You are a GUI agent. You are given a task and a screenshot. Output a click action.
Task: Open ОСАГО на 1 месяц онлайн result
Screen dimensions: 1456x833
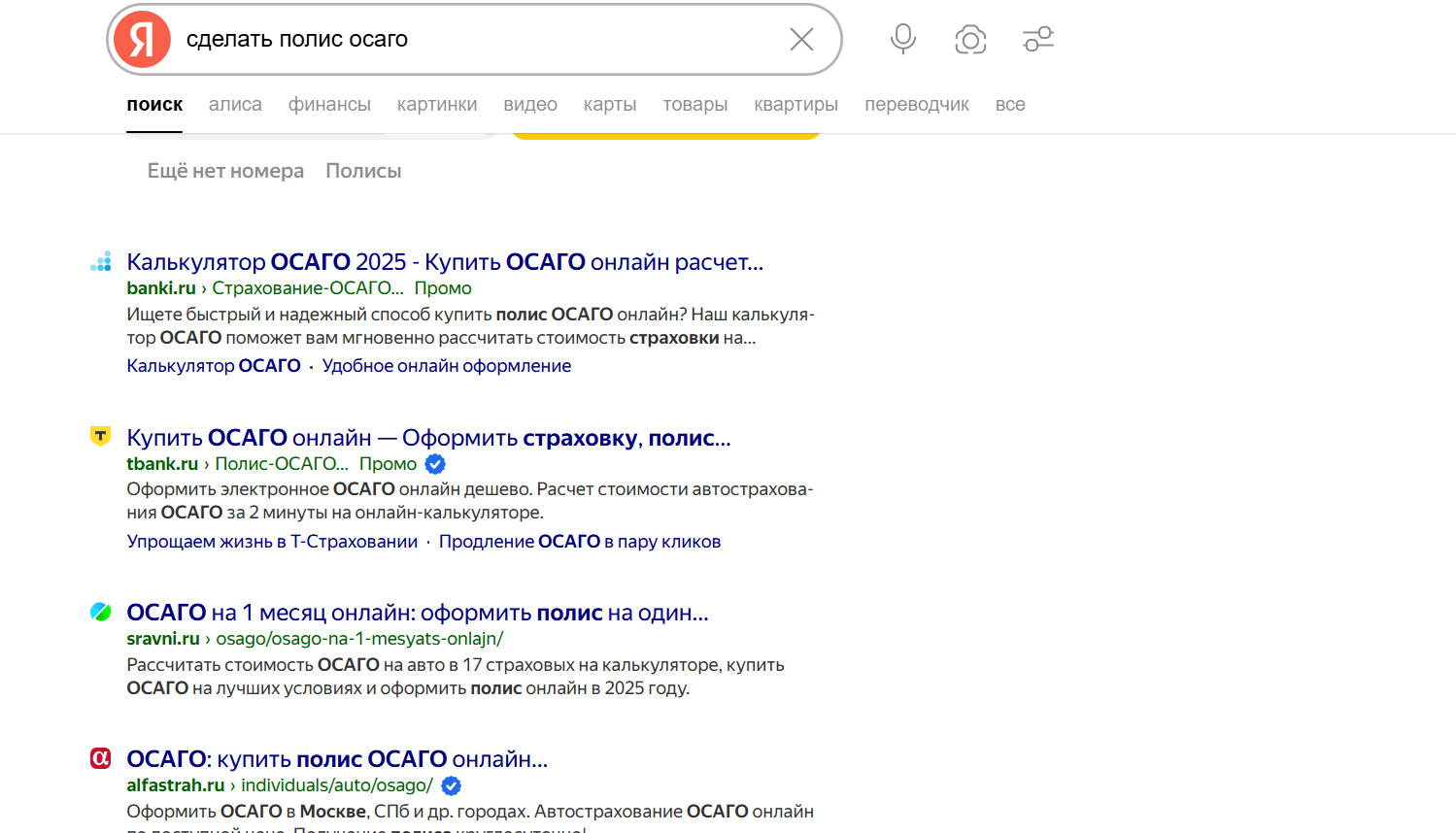coord(418,613)
